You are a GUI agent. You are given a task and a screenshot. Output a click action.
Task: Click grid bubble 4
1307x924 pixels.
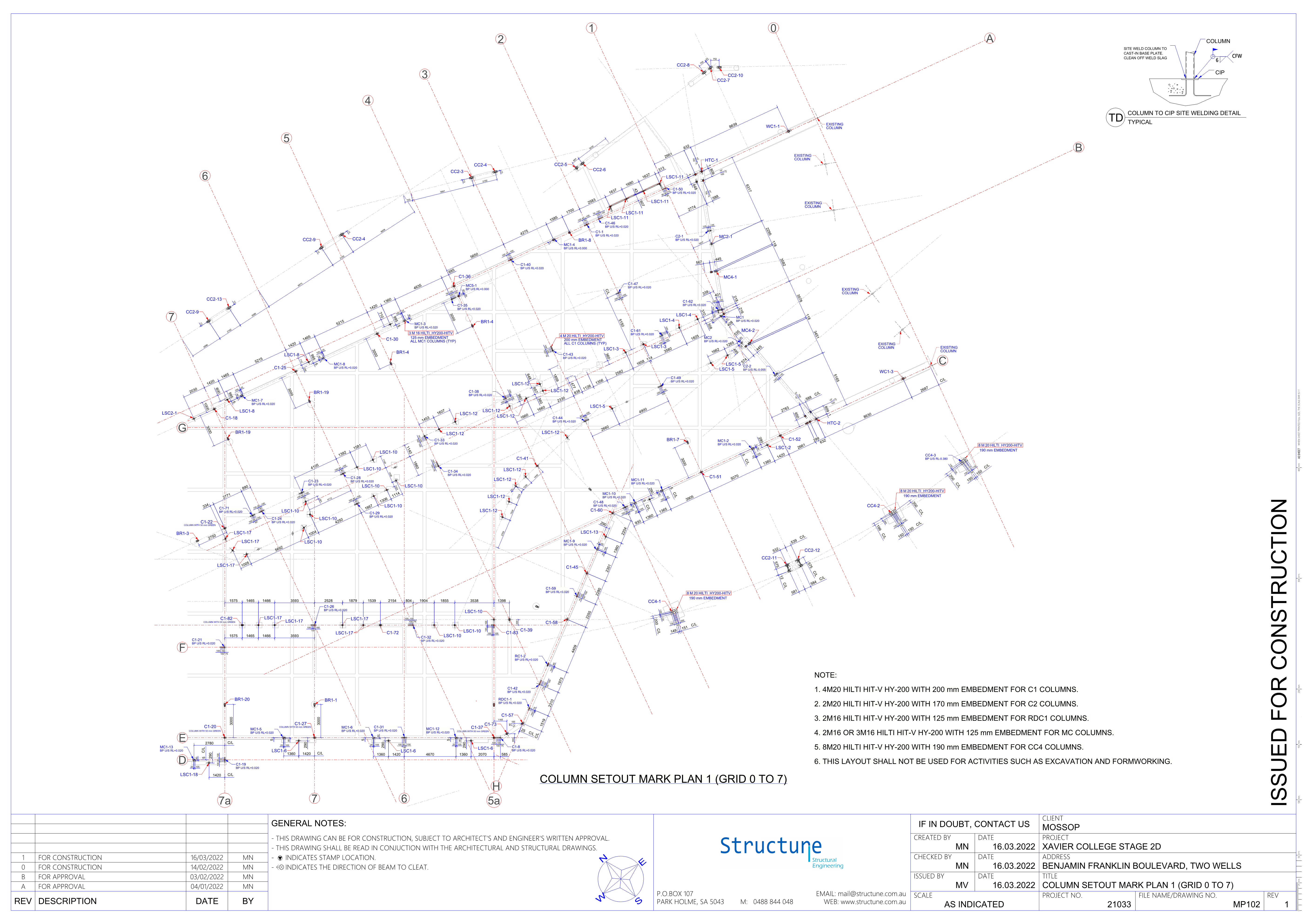click(368, 101)
